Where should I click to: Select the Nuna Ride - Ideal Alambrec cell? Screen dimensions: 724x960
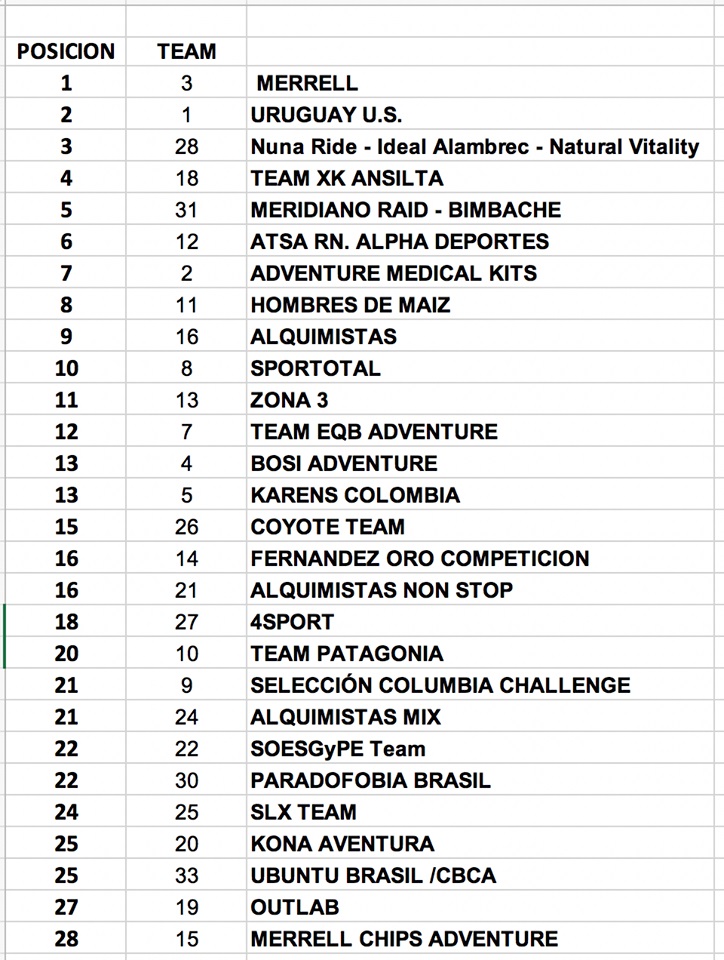(475, 147)
